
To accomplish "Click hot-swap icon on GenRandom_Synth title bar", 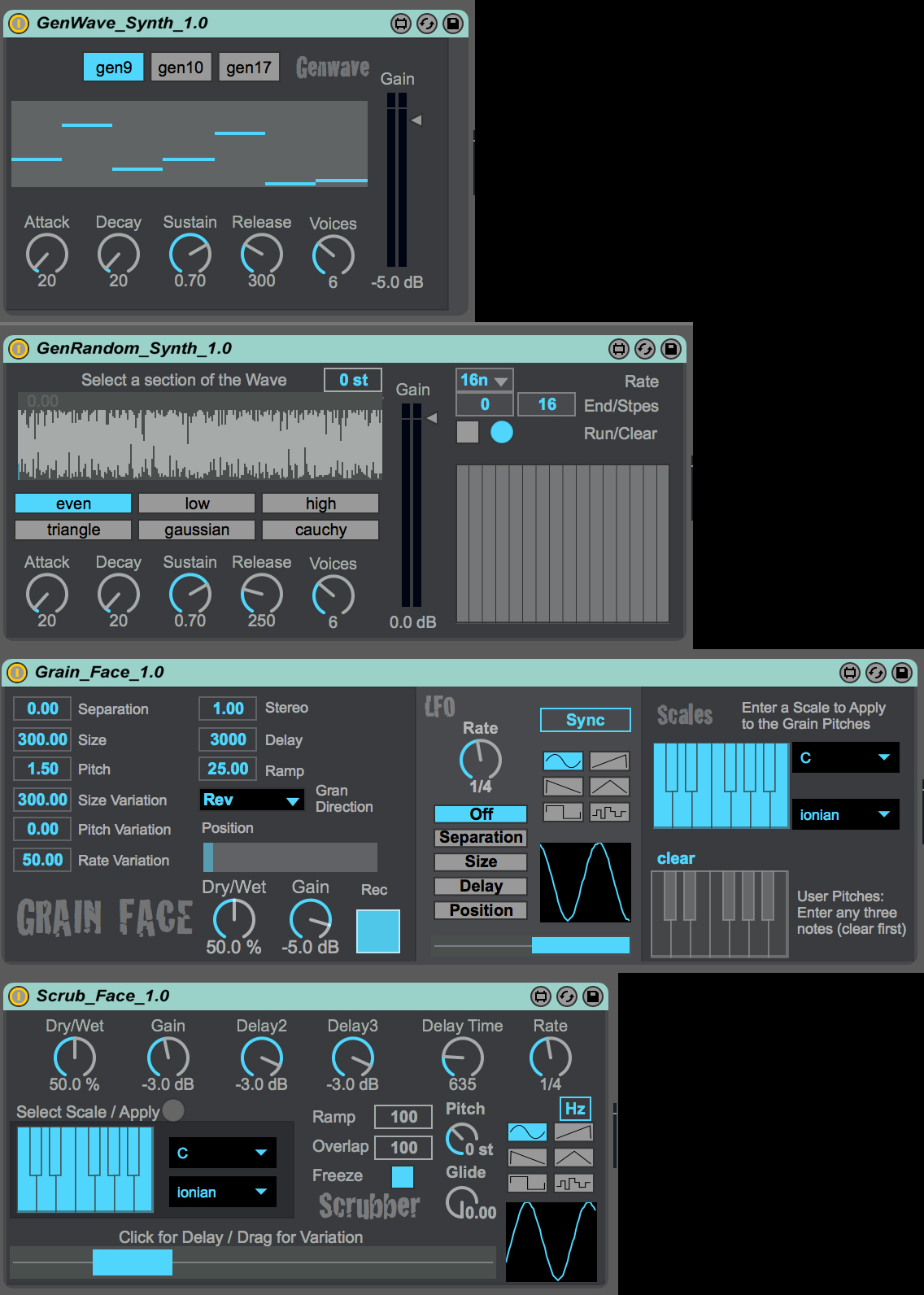I will coord(644,349).
